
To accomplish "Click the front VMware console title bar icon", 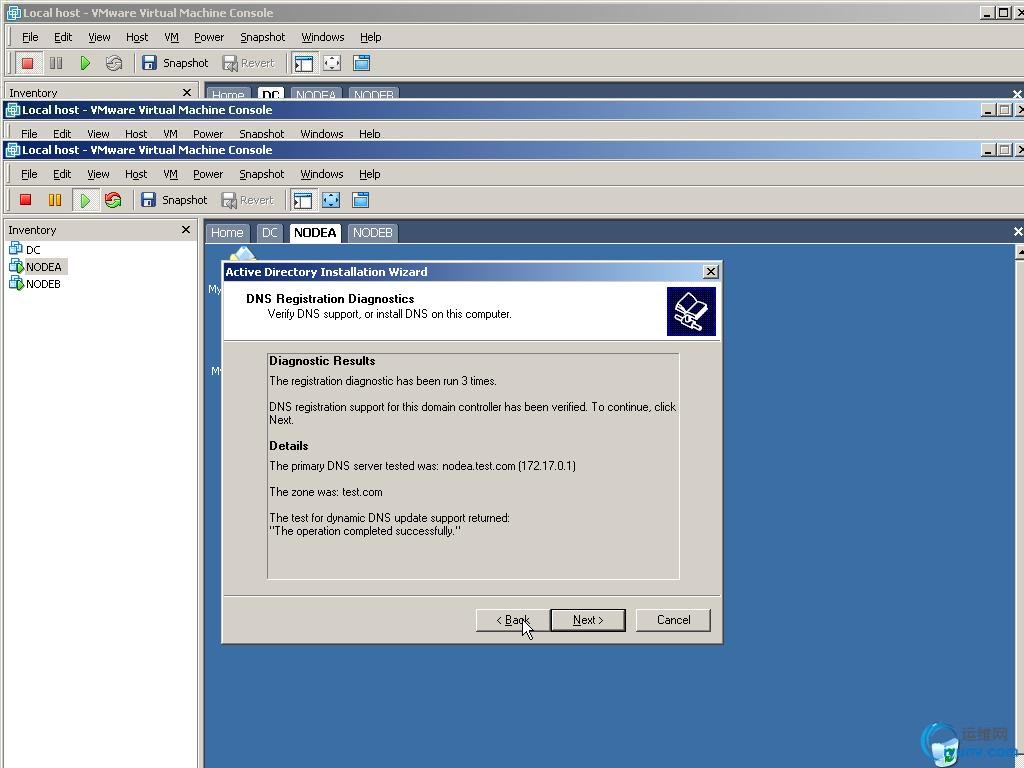I will tap(13, 150).
